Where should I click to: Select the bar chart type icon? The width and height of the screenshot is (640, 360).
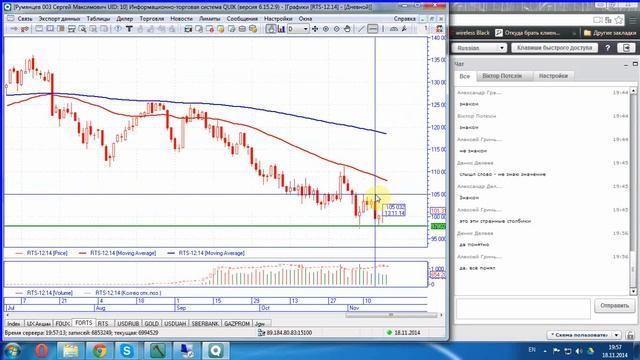281,29
